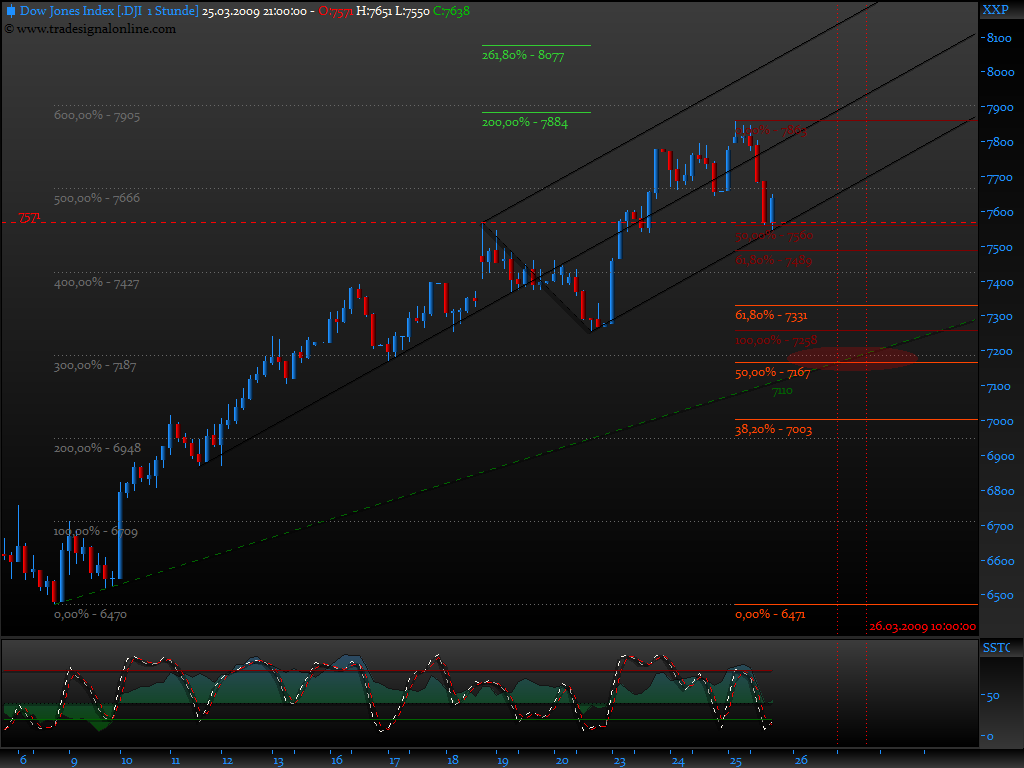The image size is (1024, 768).
Task: Select the 50,00% - 7560 retracement label
Action: pyautogui.click(x=775, y=236)
